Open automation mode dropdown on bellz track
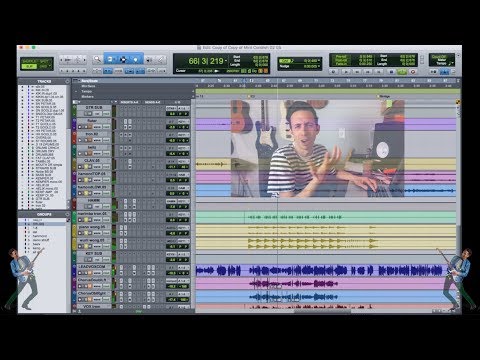The height and width of the screenshot is (360, 480). (x=106, y=153)
